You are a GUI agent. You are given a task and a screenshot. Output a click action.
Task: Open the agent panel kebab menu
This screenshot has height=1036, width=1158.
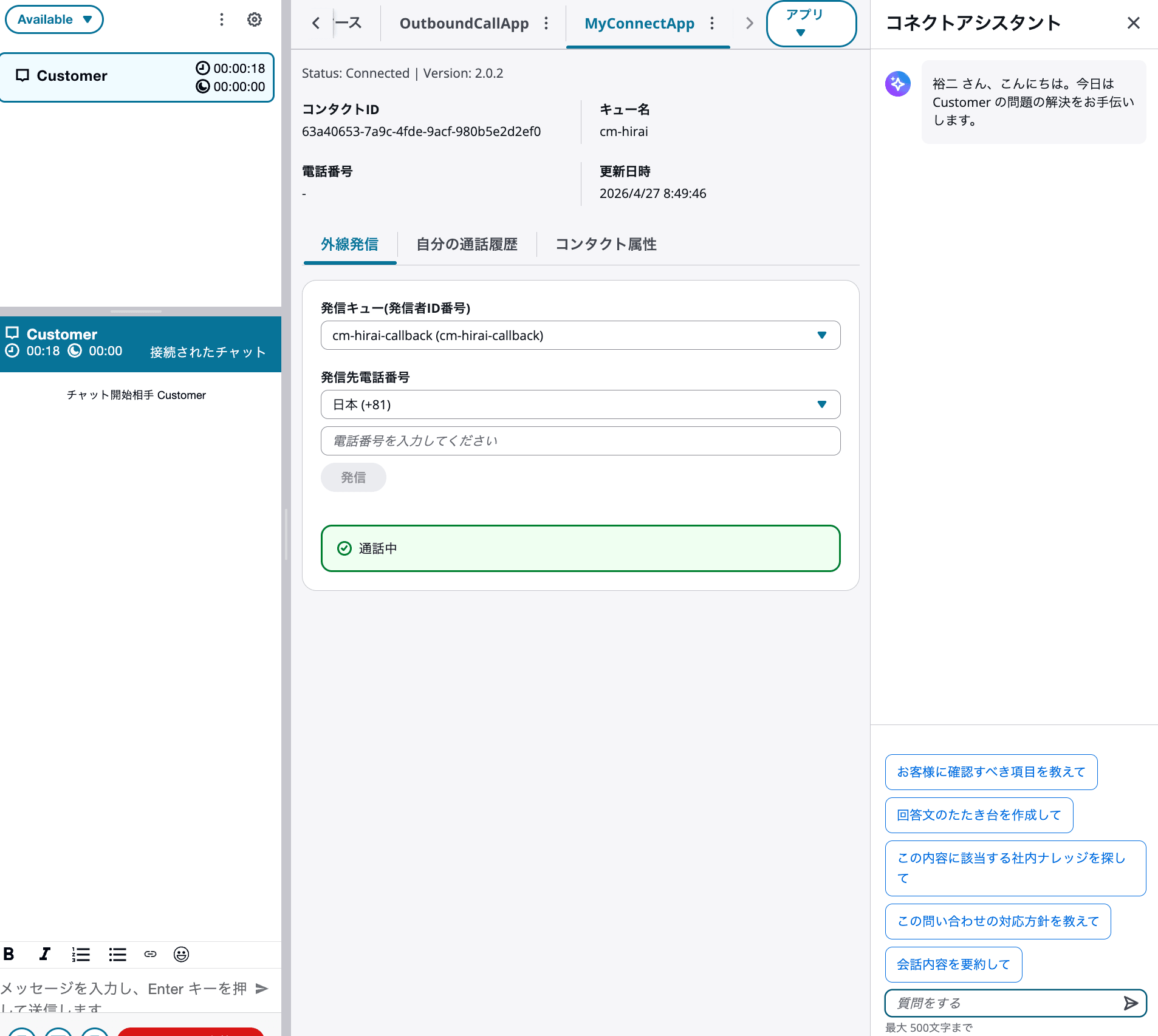click(221, 19)
